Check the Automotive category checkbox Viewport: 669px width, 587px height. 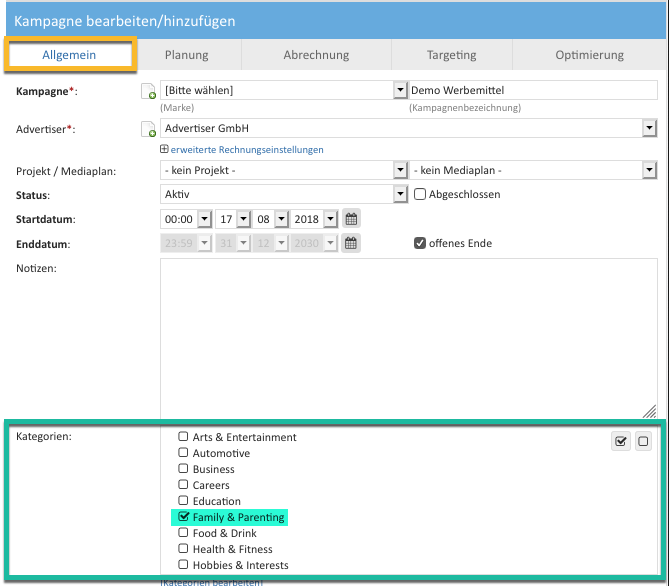point(183,453)
